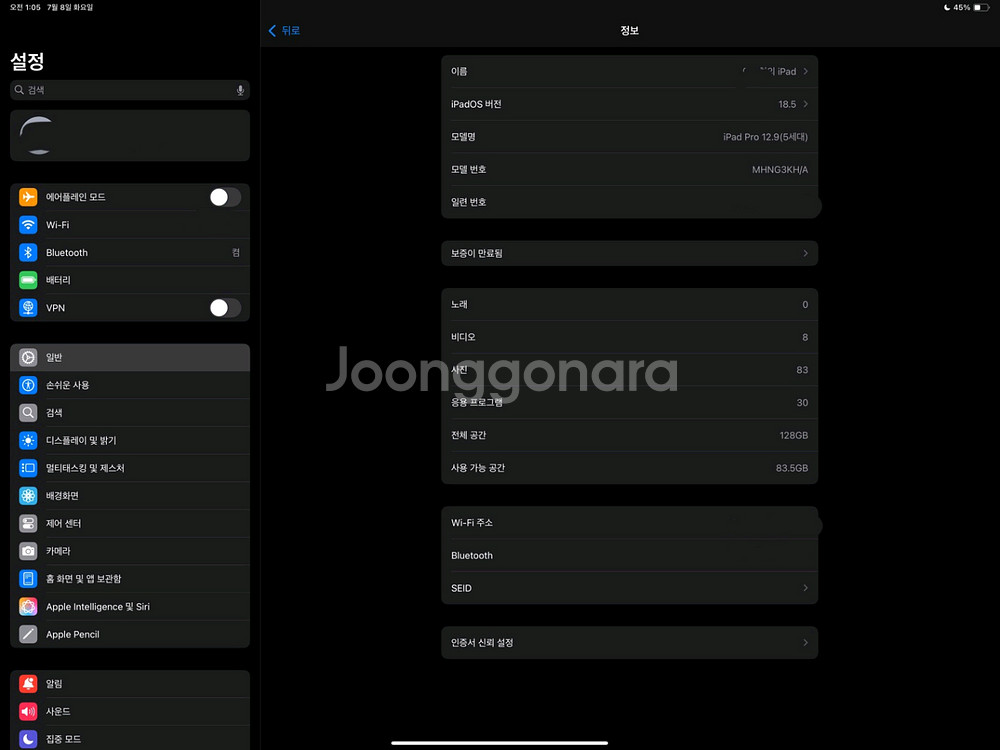1000x750 pixels.
Task: Expand 보증이 만료됨 row chevron
Action: point(805,253)
